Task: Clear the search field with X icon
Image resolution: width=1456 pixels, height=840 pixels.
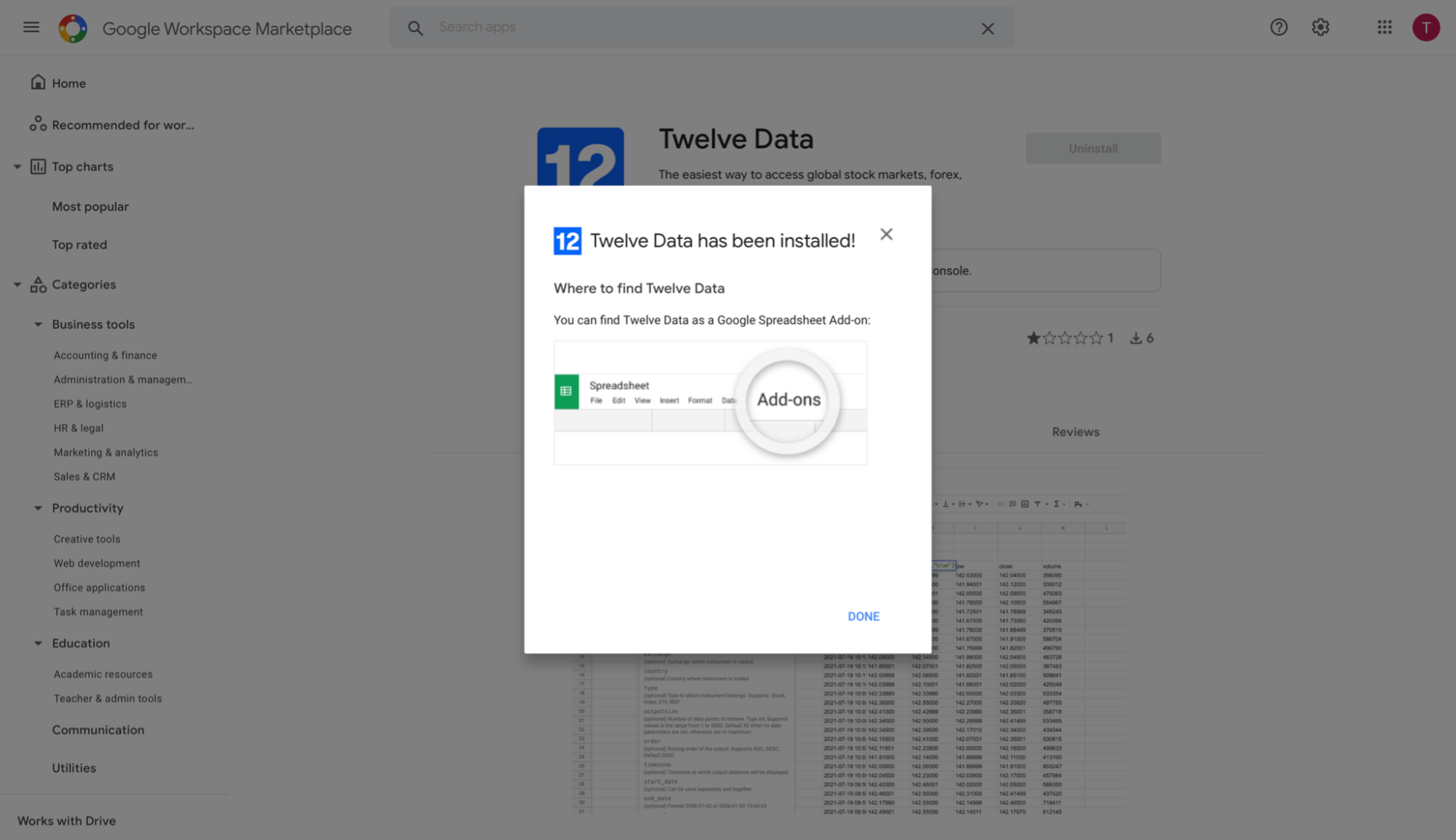Action: pos(987,28)
